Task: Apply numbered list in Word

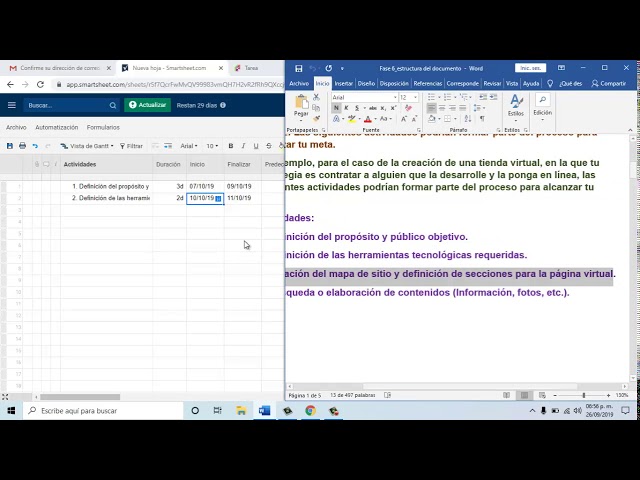Action: (x=447, y=97)
